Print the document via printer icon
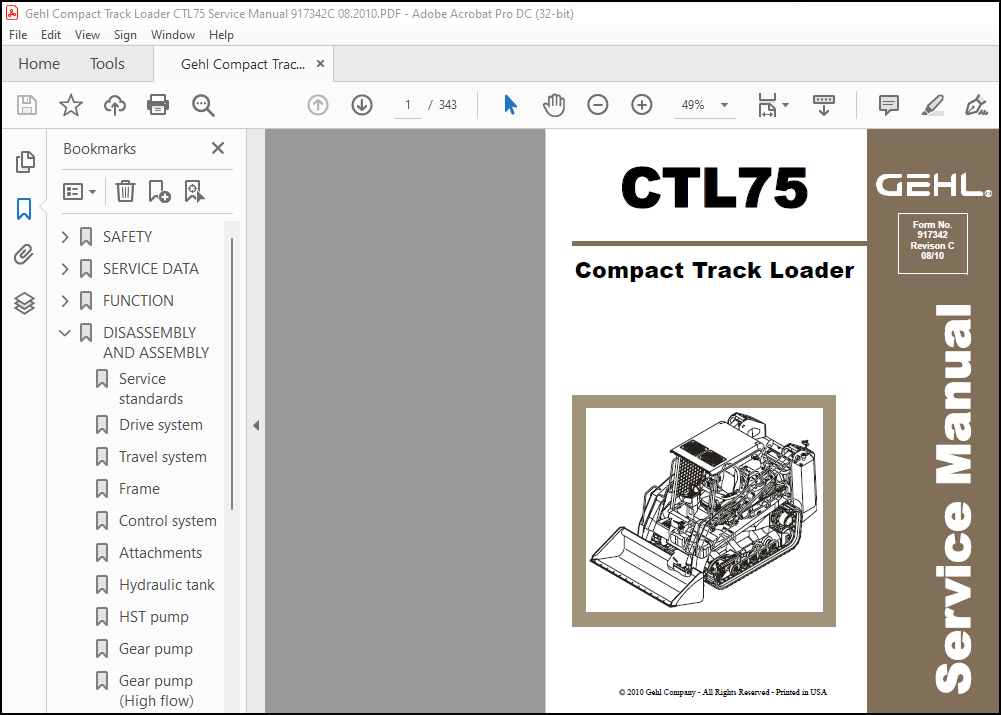 click(x=158, y=105)
